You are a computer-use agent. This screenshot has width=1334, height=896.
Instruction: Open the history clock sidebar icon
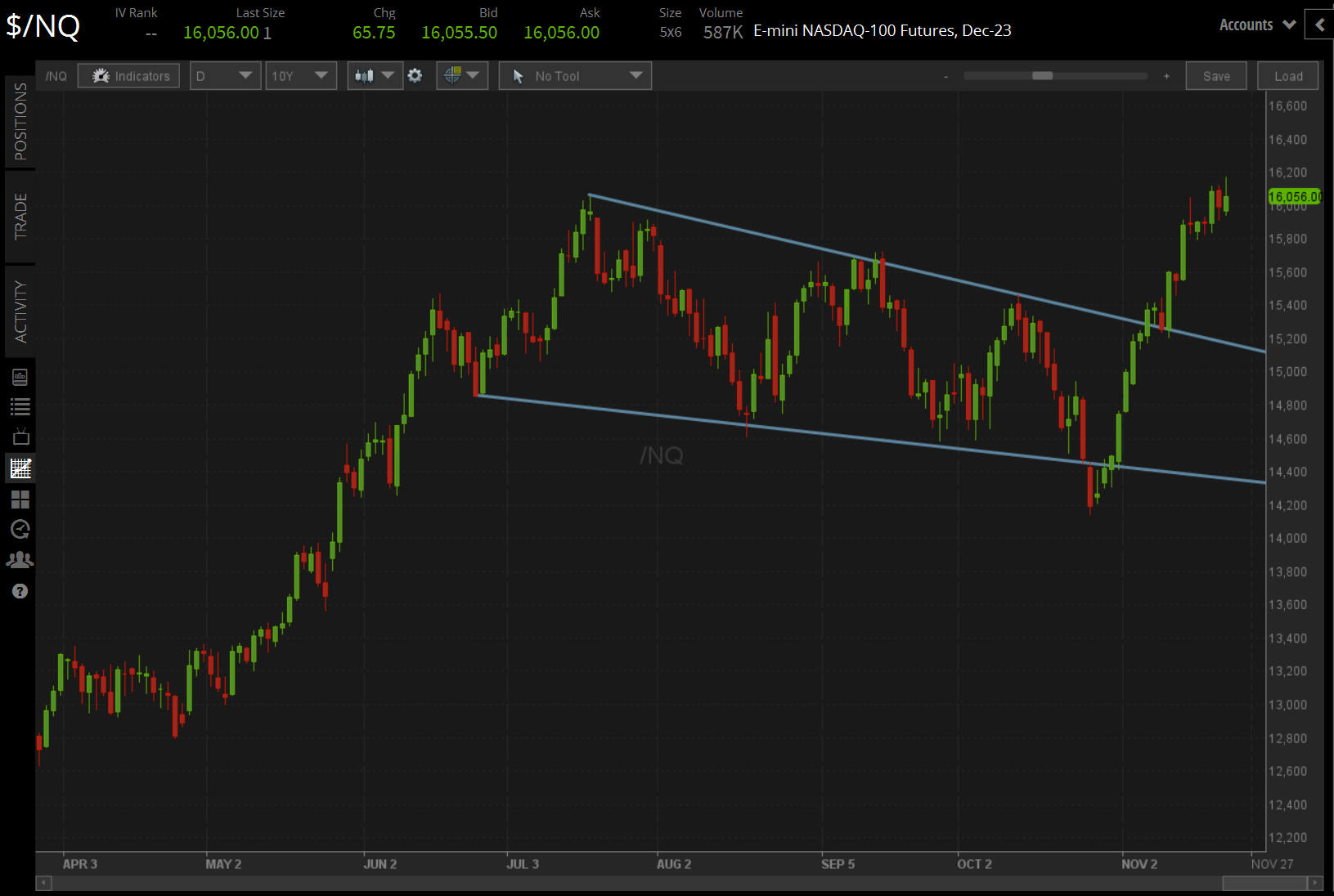20,530
